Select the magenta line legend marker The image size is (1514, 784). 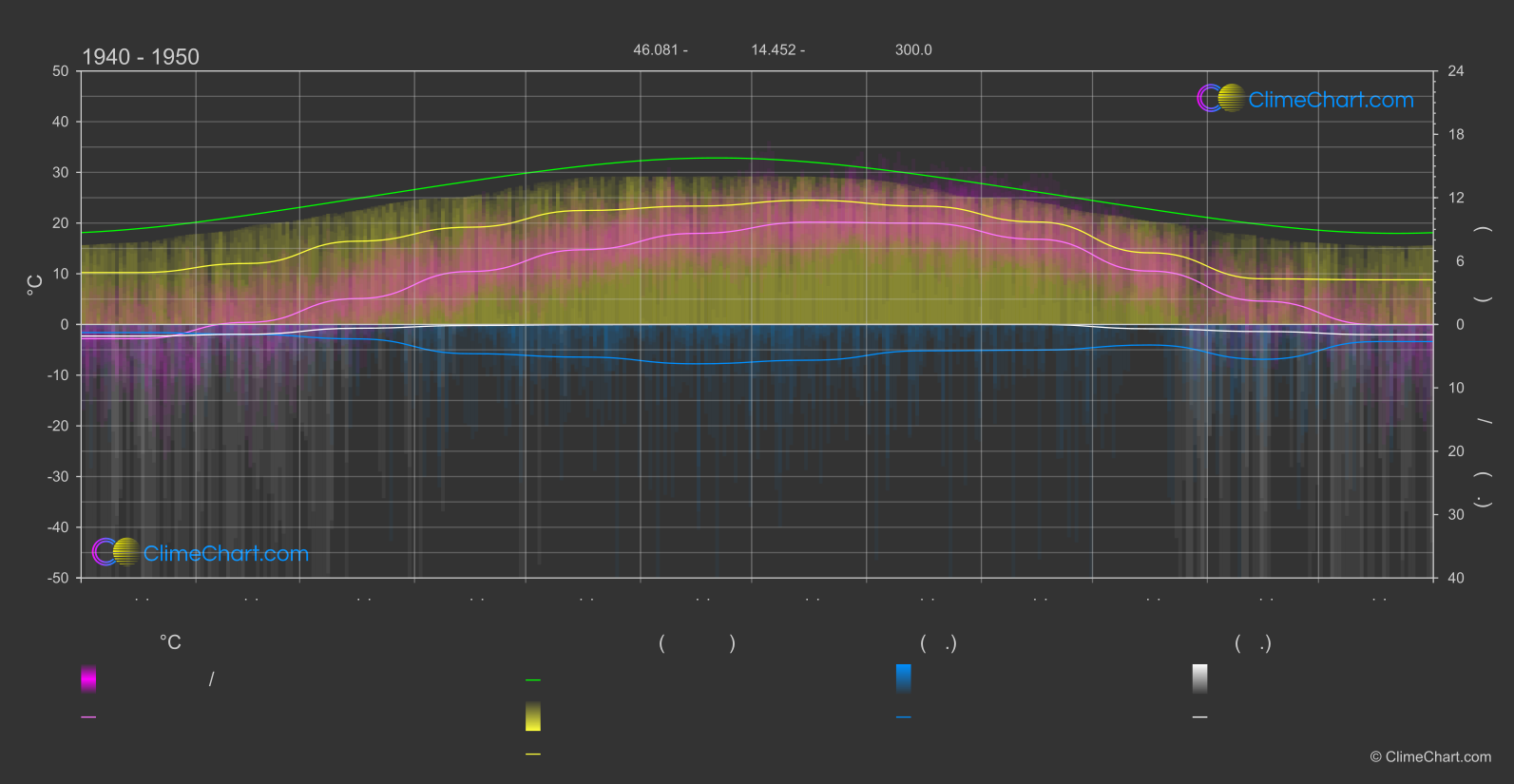[88, 717]
